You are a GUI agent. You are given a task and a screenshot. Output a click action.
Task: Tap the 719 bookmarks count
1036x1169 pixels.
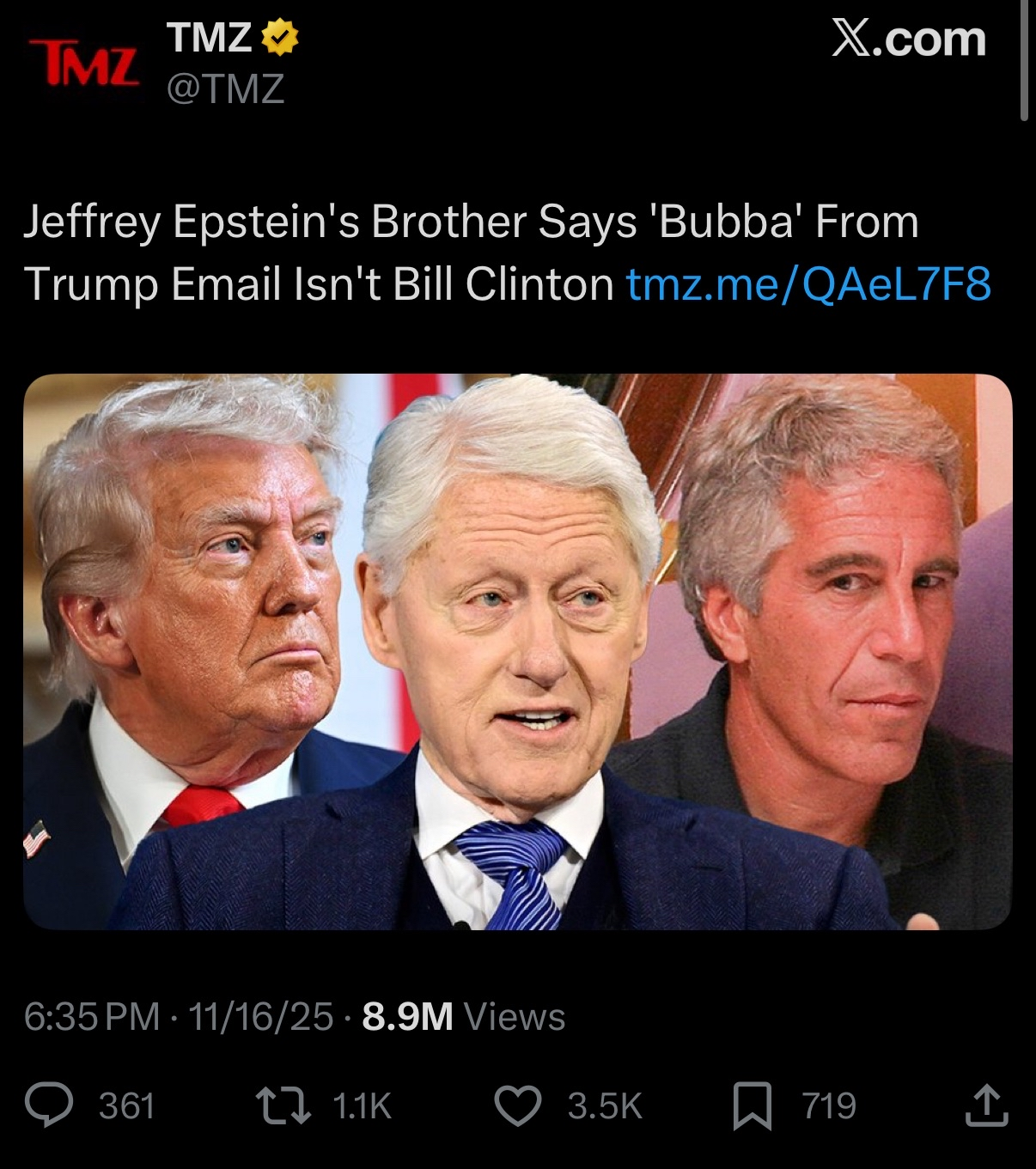[829, 1106]
